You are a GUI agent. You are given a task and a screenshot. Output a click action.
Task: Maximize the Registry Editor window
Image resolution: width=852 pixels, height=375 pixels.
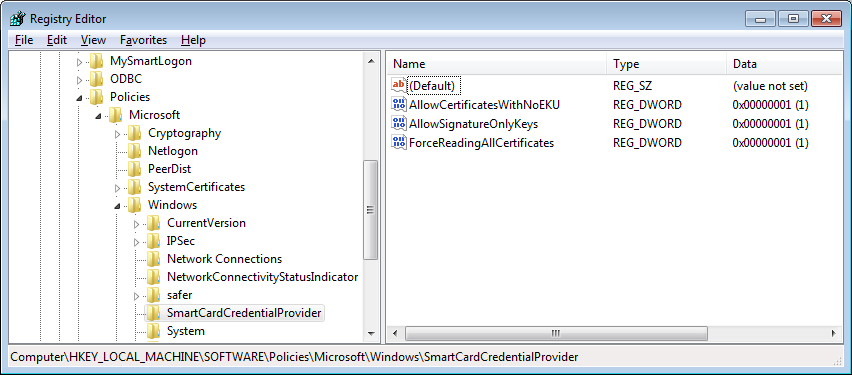793,19
